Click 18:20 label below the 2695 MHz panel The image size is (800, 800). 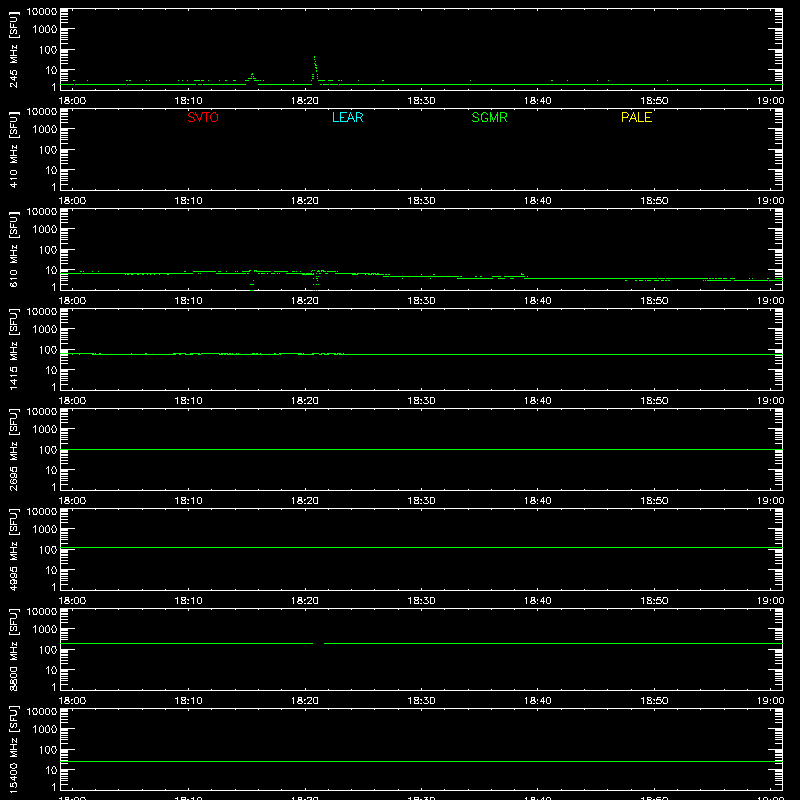305,501
